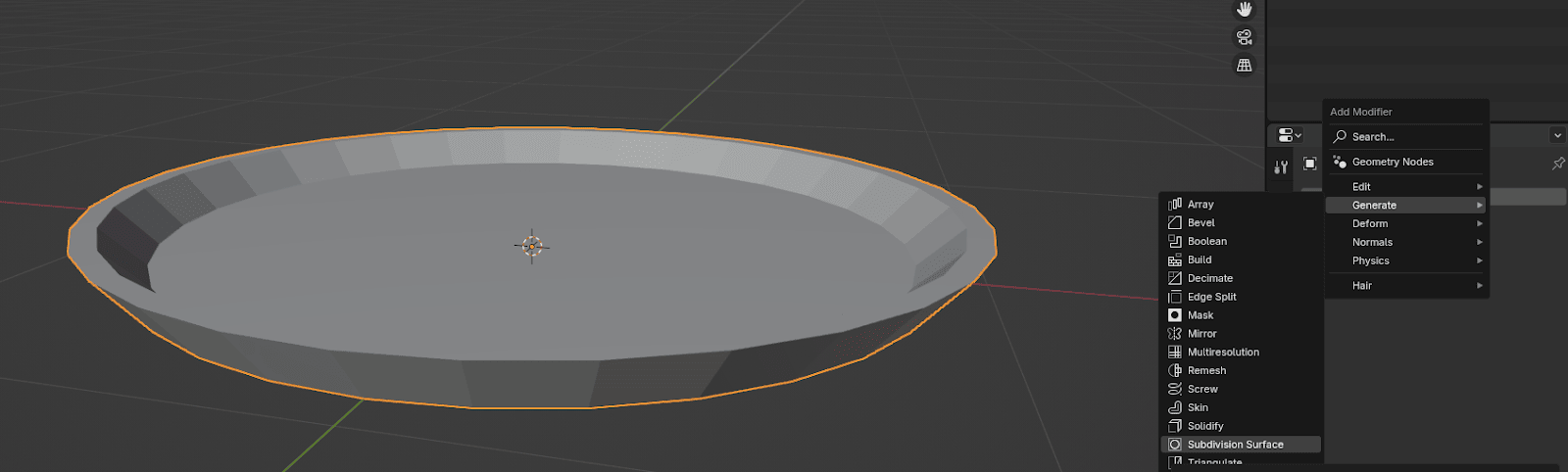Click the Search field in Add Modifier
Viewport: 1568px width, 472px height.
1406,137
